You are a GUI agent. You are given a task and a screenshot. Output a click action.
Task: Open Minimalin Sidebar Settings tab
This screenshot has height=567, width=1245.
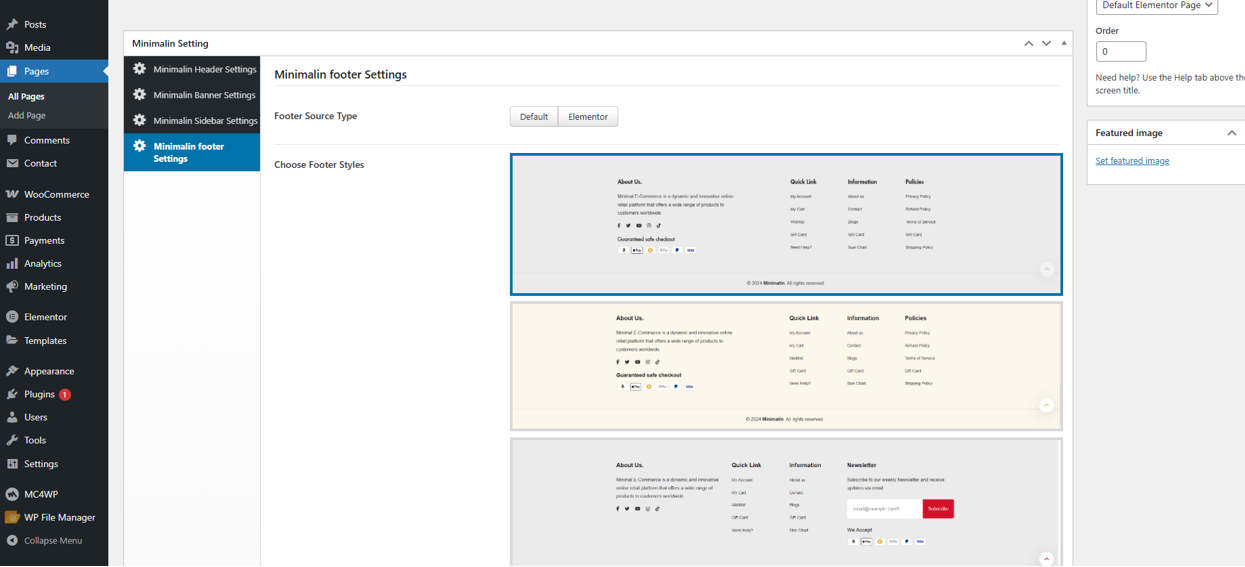(192, 120)
